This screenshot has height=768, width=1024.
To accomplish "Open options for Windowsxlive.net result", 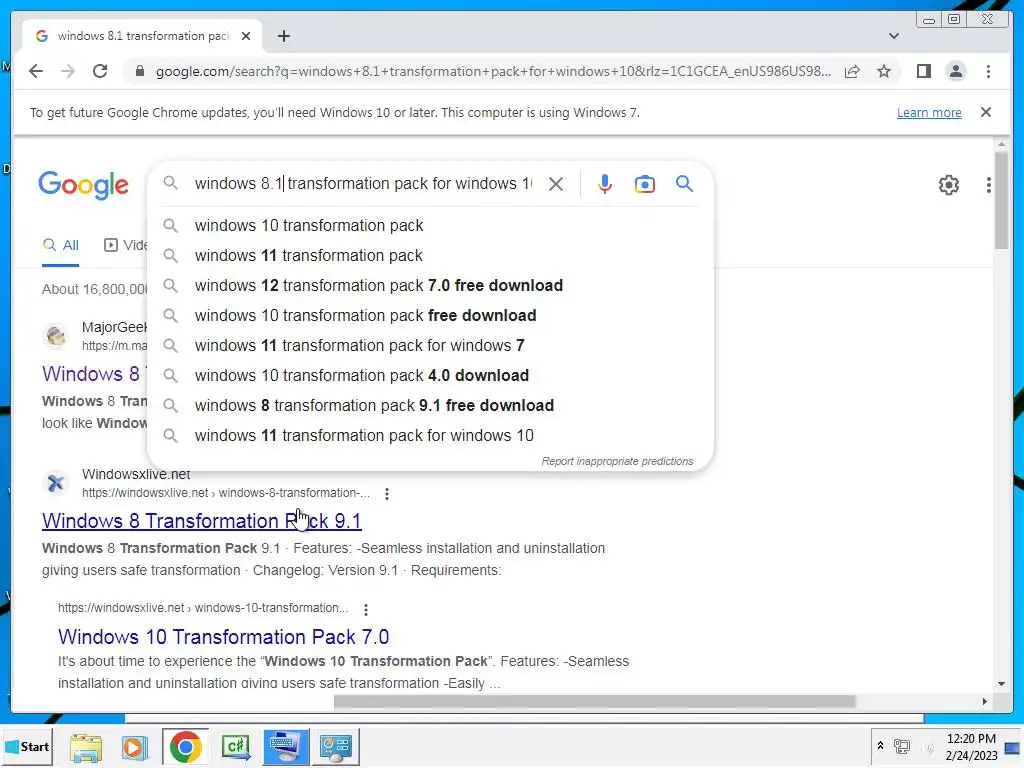I will (x=387, y=494).
